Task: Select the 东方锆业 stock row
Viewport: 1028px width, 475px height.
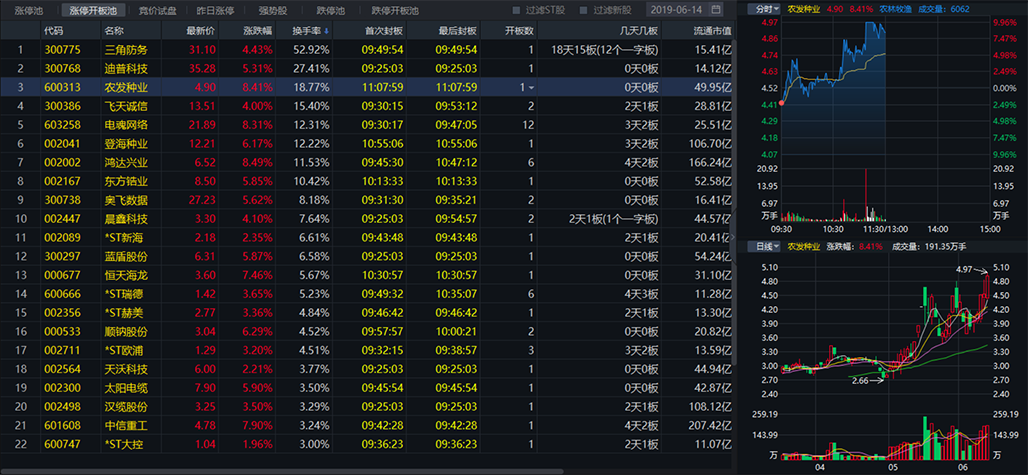Action: click(x=366, y=181)
